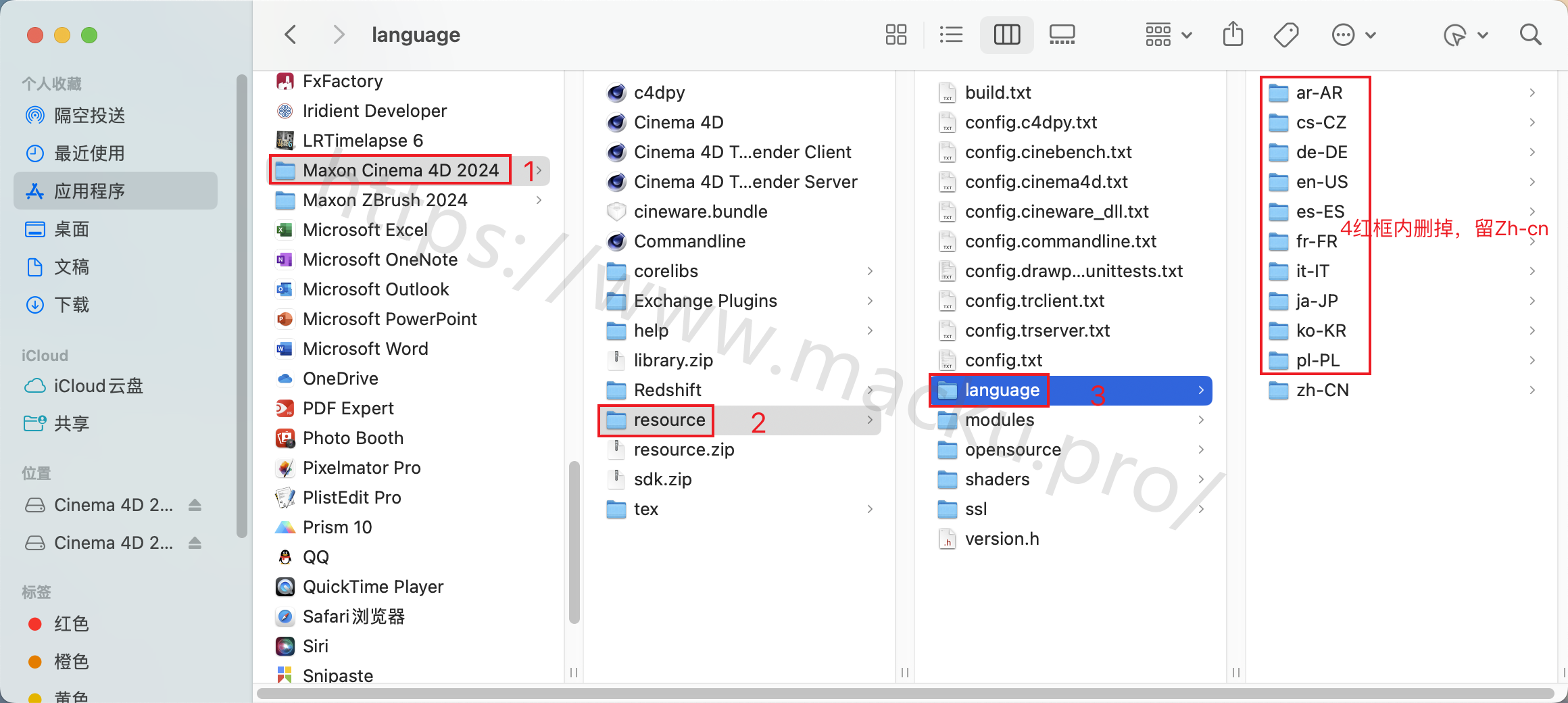
Task: Select the ar-AR folder
Action: point(1402,93)
